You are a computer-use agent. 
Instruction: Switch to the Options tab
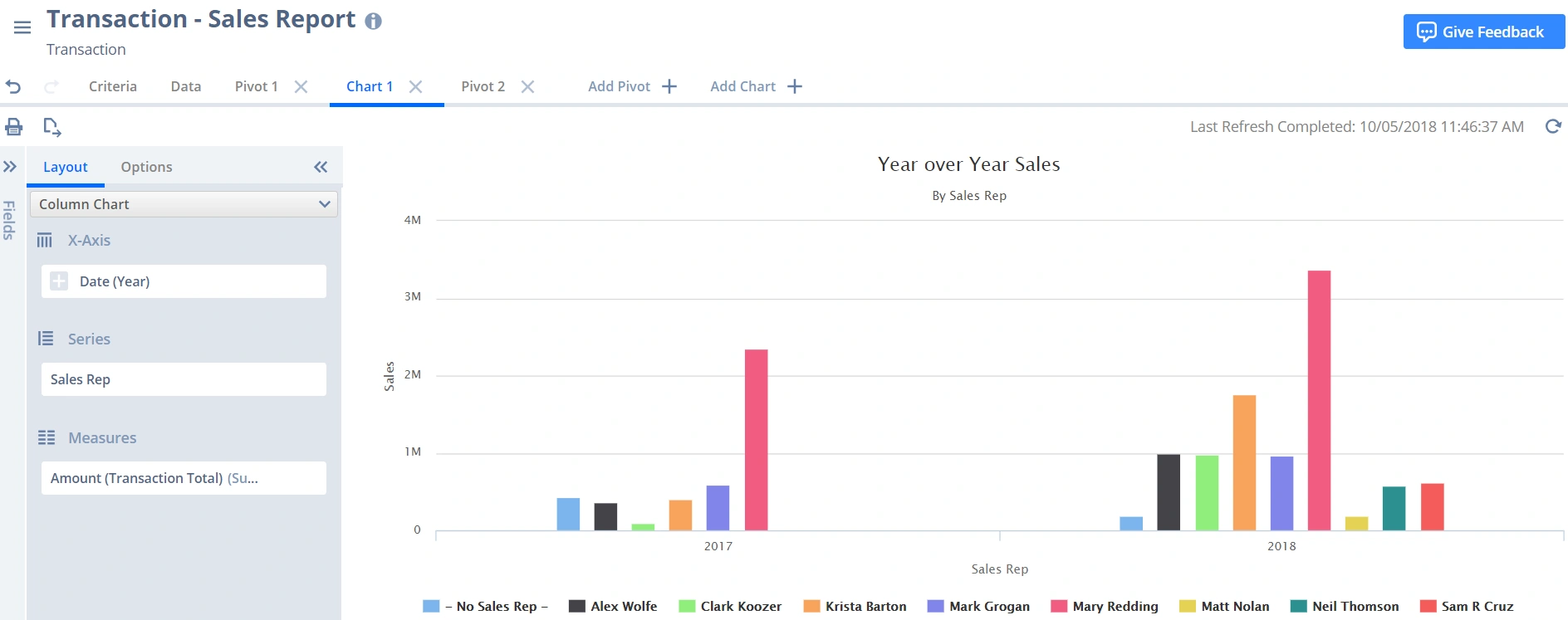(146, 167)
